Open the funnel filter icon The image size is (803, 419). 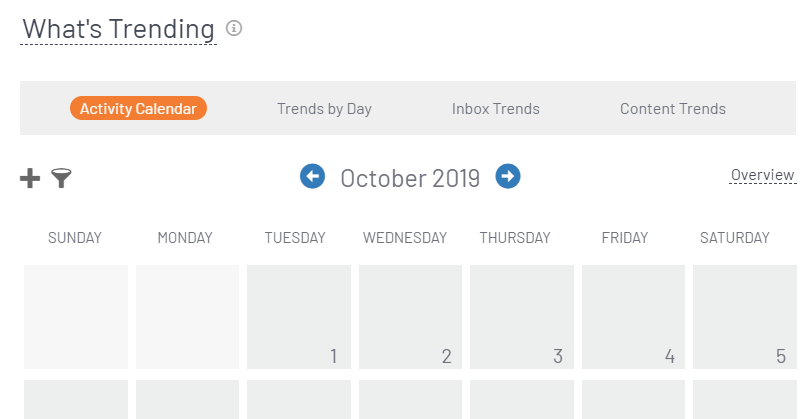click(62, 178)
